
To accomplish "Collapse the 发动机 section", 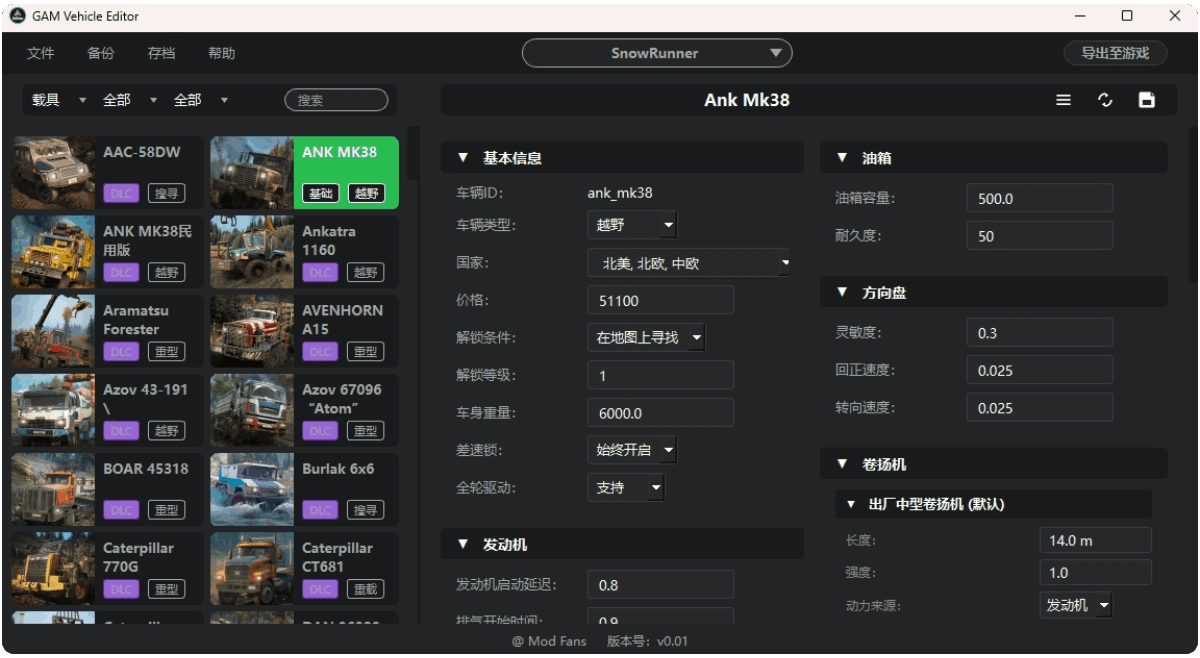I will coord(462,544).
